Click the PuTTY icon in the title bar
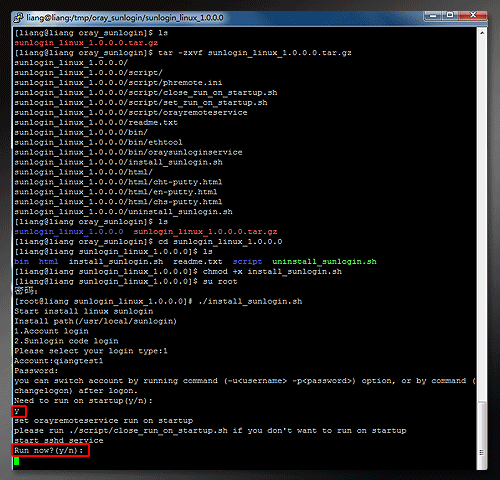The height and width of the screenshot is (480, 500). point(18,18)
